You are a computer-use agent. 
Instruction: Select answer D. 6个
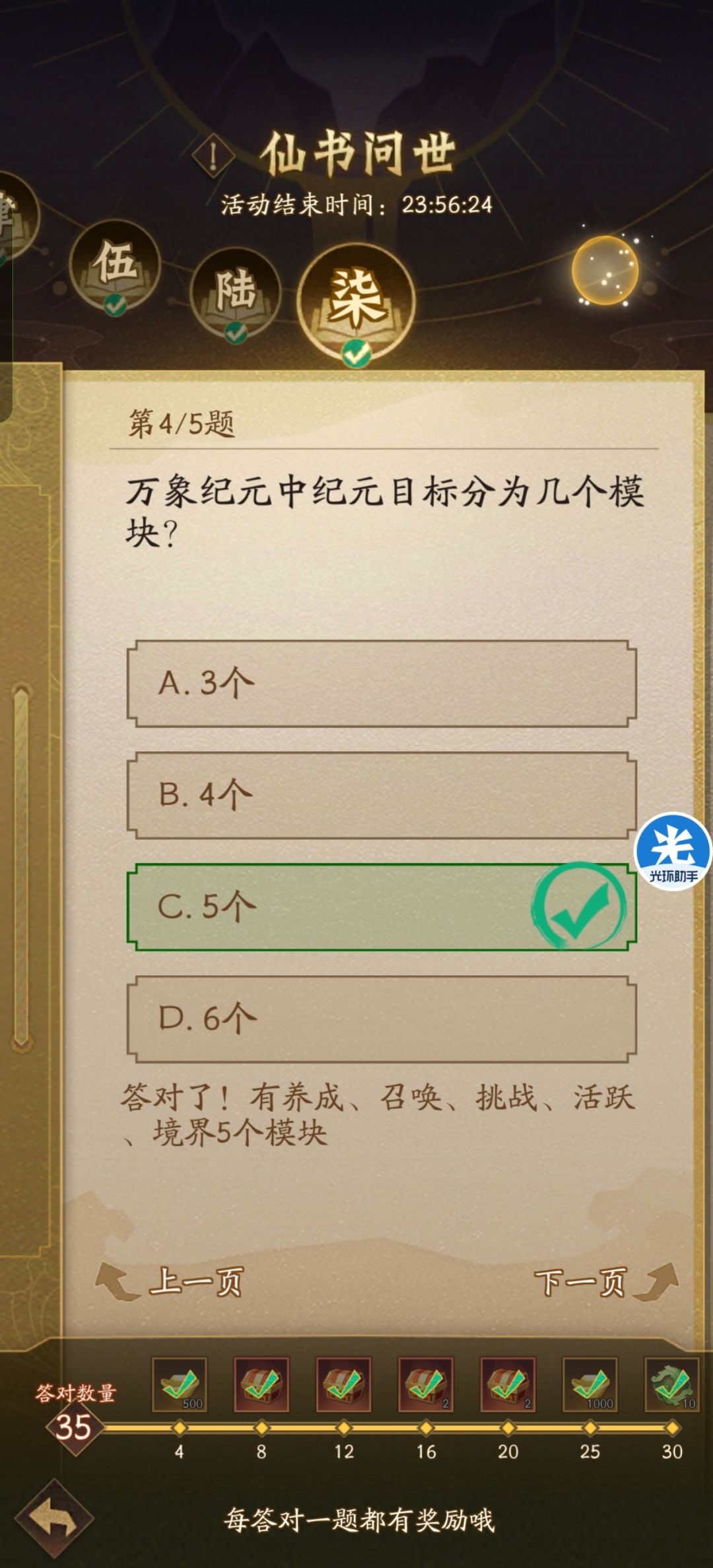pyautogui.click(x=380, y=1018)
